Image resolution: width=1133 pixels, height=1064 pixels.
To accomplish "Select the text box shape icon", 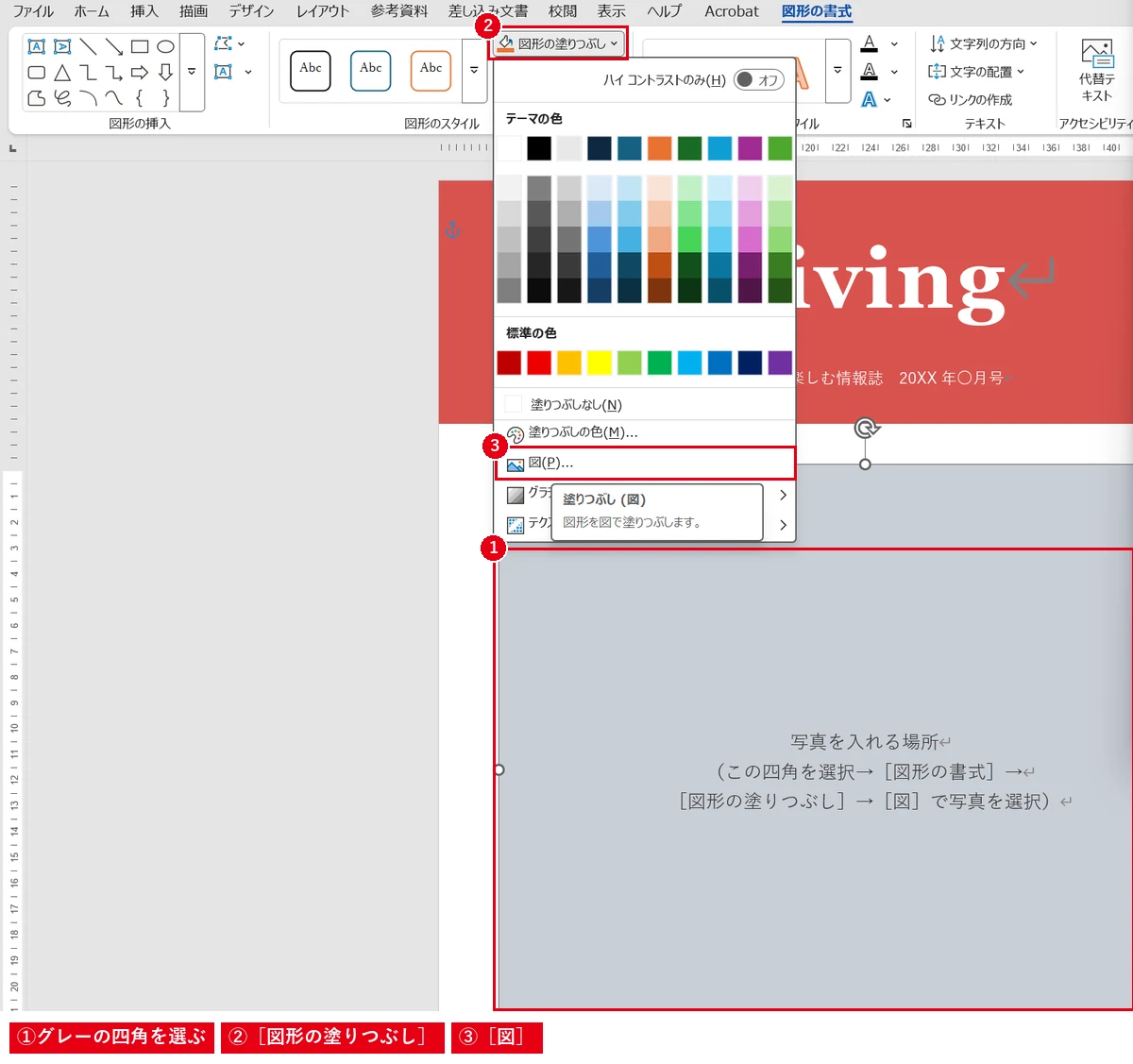I will [x=37, y=46].
